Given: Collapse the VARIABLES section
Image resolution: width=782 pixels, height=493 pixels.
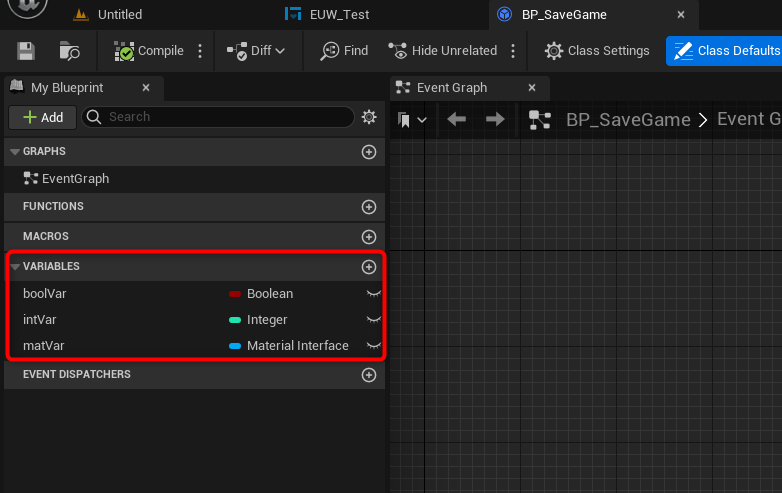Looking at the screenshot, I should tap(14, 267).
